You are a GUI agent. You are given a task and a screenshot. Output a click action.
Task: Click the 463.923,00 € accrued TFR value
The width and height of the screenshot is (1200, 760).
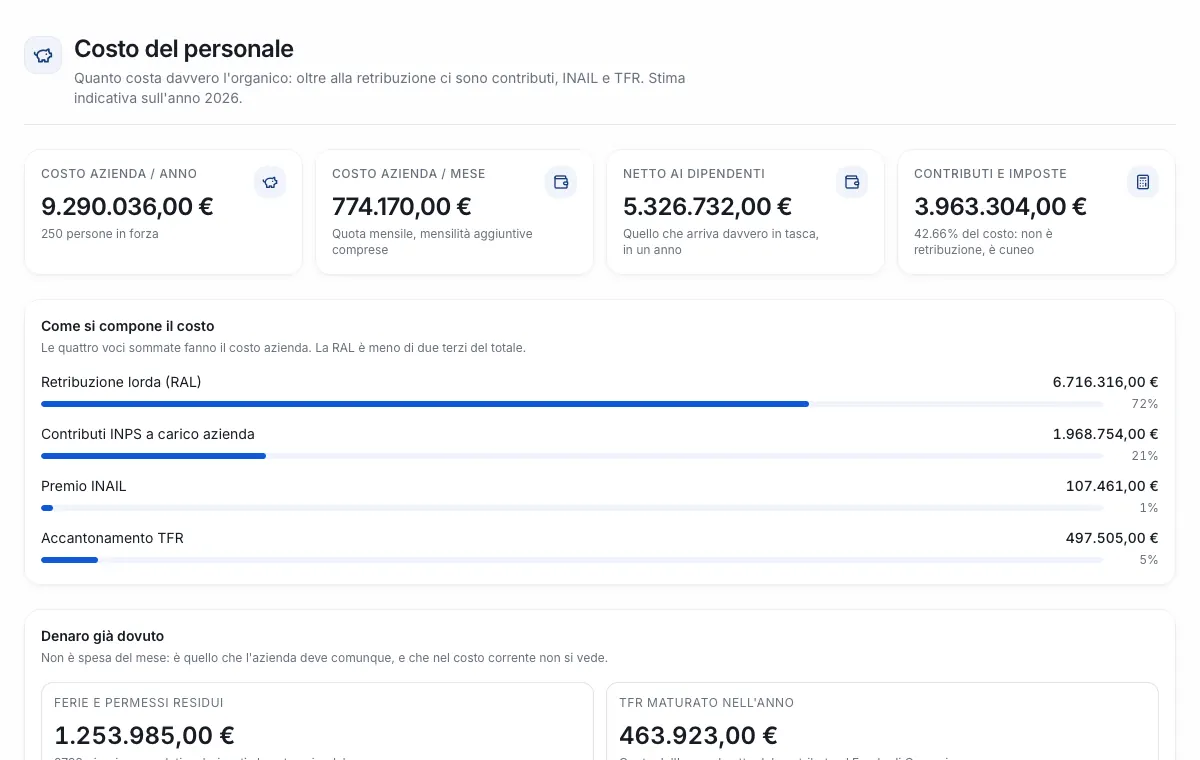tap(698, 736)
